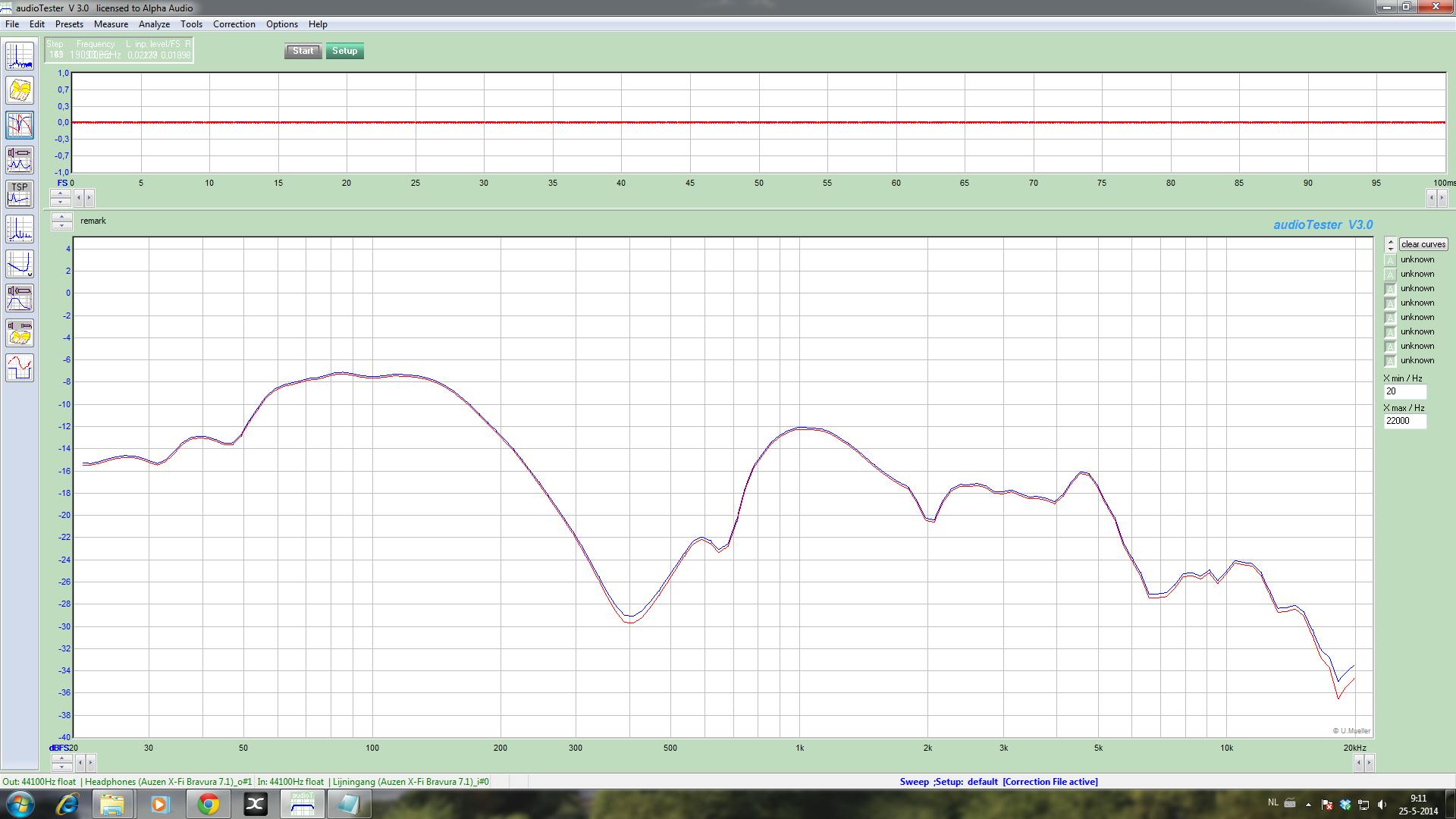This screenshot has width=1456, height=819.
Task: Open the Correction menu
Action: (x=234, y=24)
